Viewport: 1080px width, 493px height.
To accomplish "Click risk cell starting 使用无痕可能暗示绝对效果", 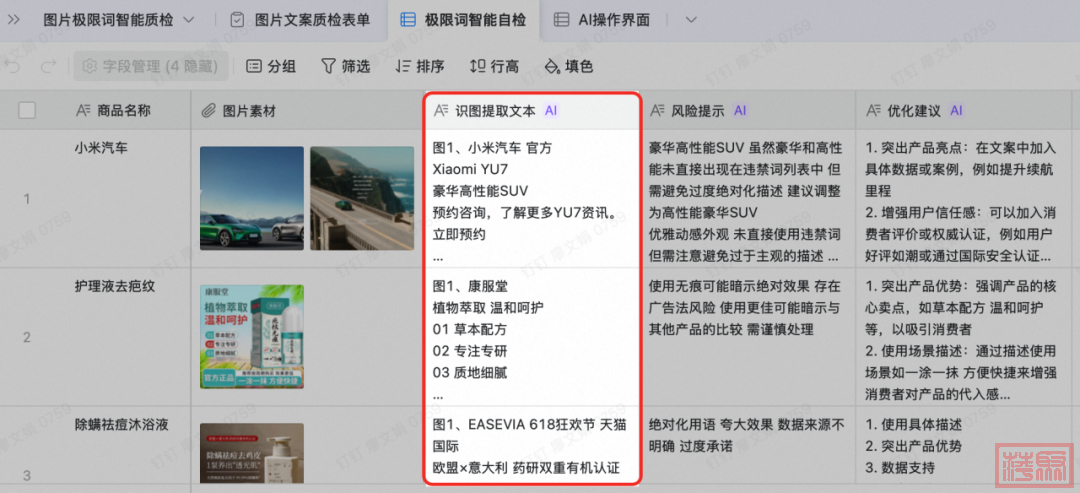I will click(x=749, y=337).
